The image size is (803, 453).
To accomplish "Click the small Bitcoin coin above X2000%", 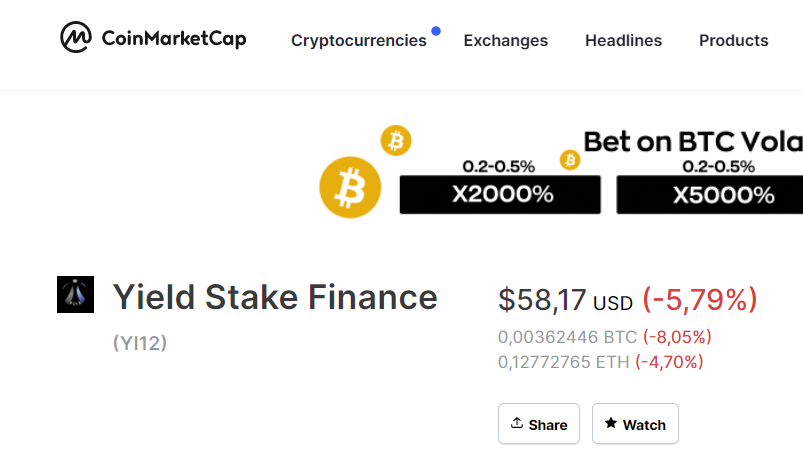I will [396, 141].
